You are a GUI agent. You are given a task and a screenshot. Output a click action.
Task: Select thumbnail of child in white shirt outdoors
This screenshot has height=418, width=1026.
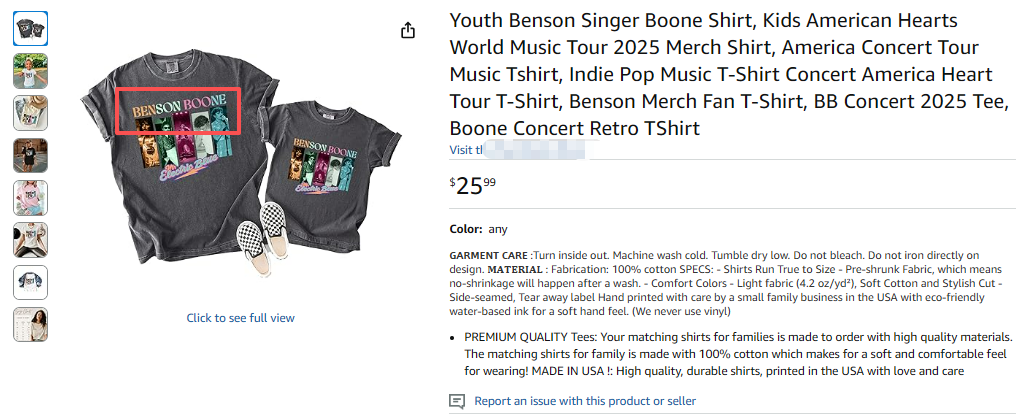30,71
